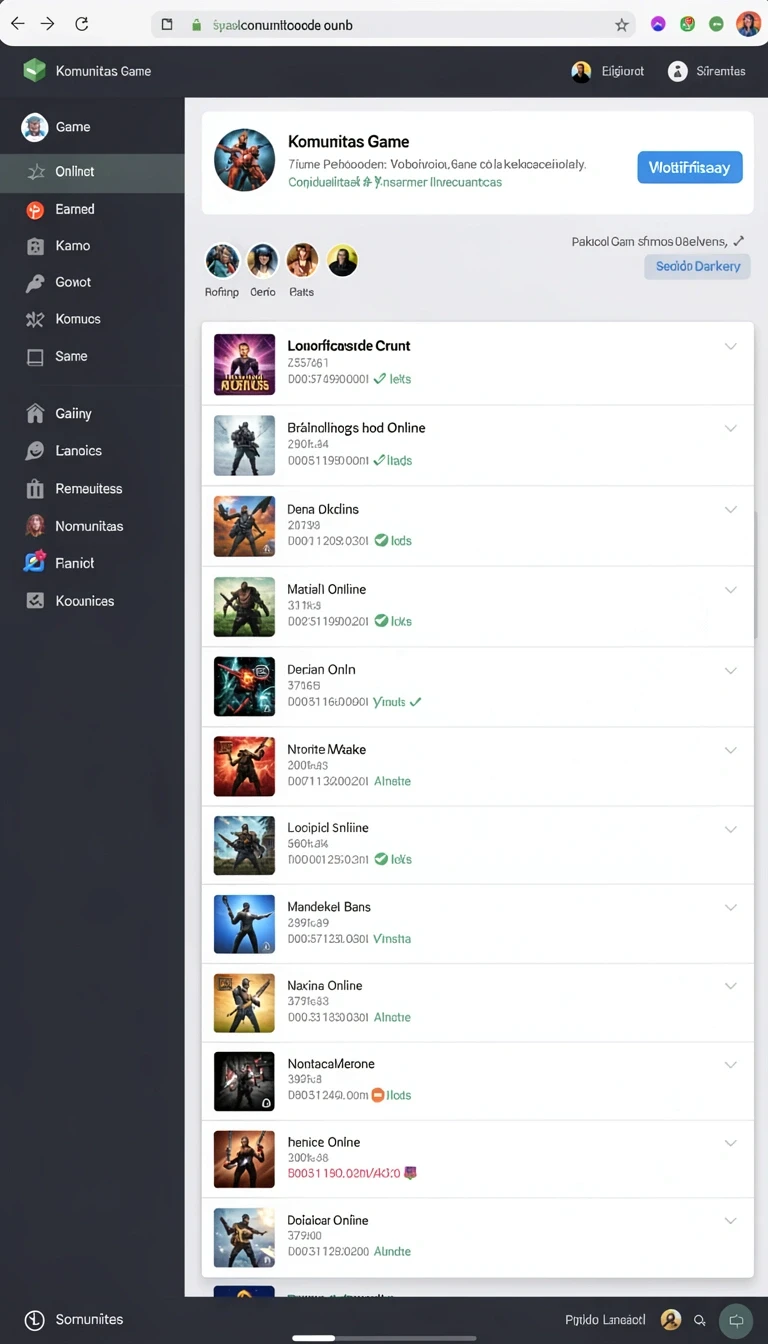This screenshot has width=768, height=1344.
Task: Open Komucs in the sidebar
Action: [x=92, y=319]
